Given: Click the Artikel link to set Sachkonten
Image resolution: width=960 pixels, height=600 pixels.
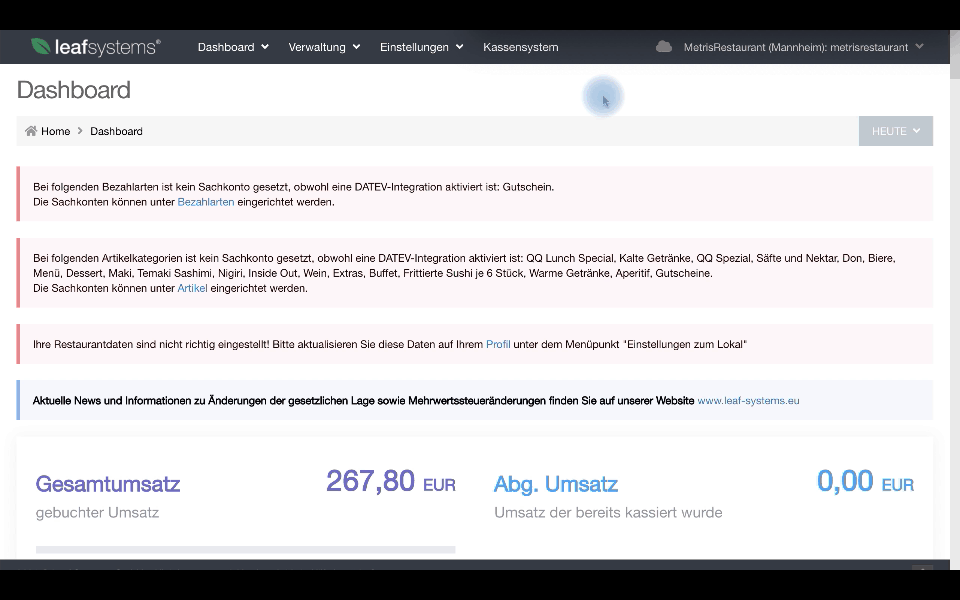Looking at the screenshot, I should 192,288.
